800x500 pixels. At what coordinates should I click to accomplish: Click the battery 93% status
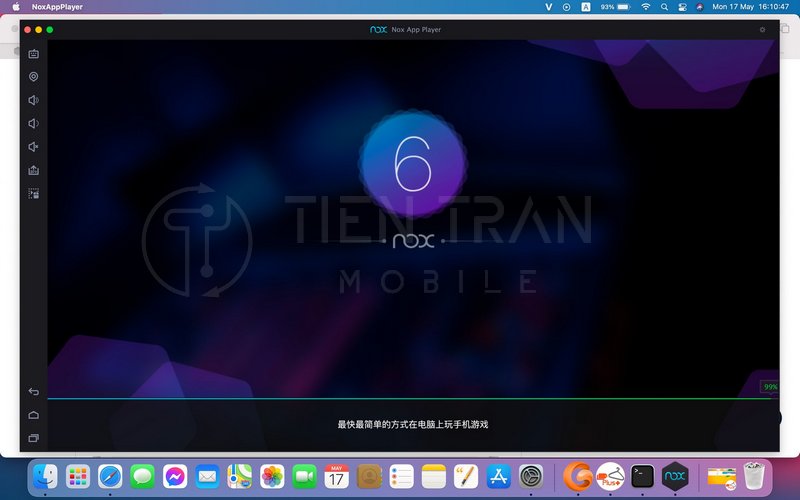click(x=615, y=7)
